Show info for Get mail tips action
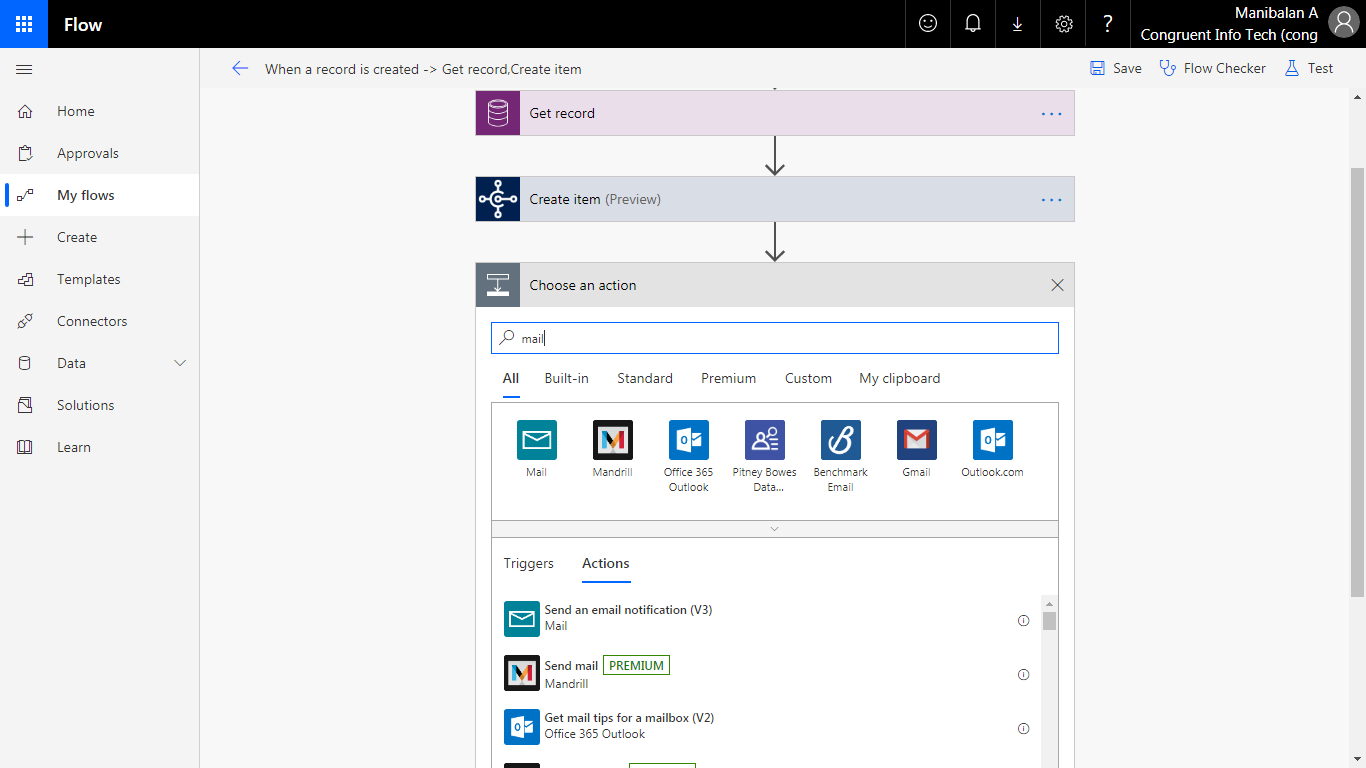 [1023, 728]
